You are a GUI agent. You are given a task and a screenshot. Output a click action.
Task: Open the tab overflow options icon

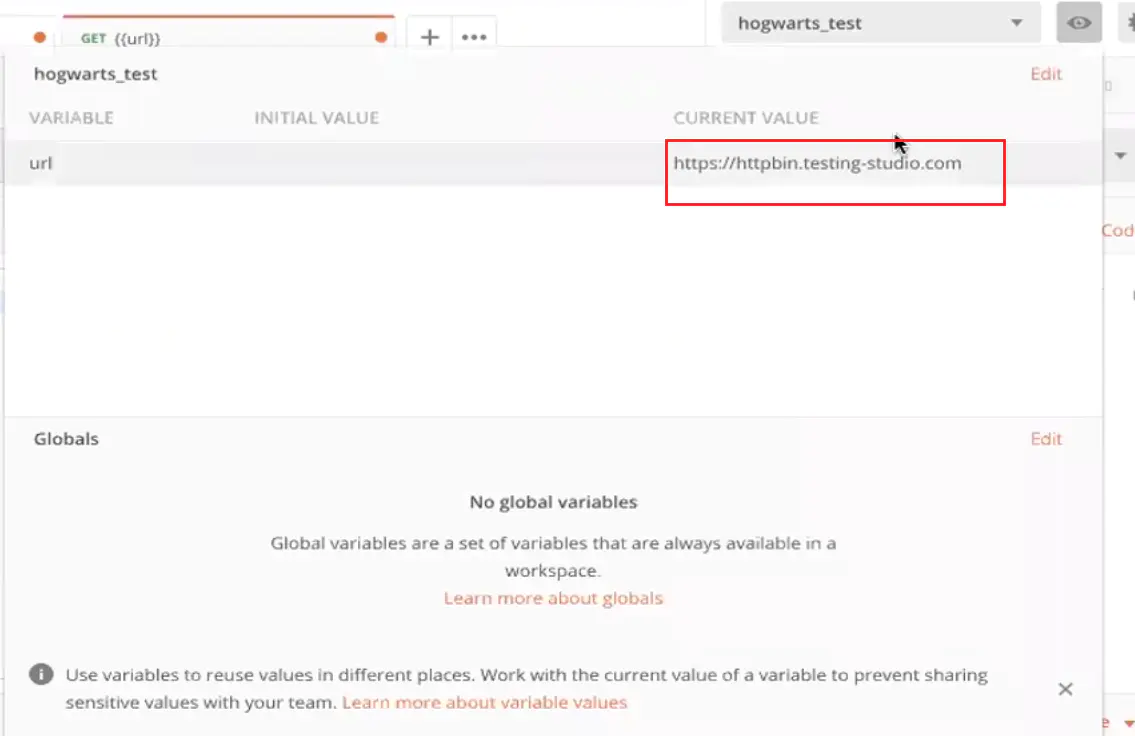473,36
